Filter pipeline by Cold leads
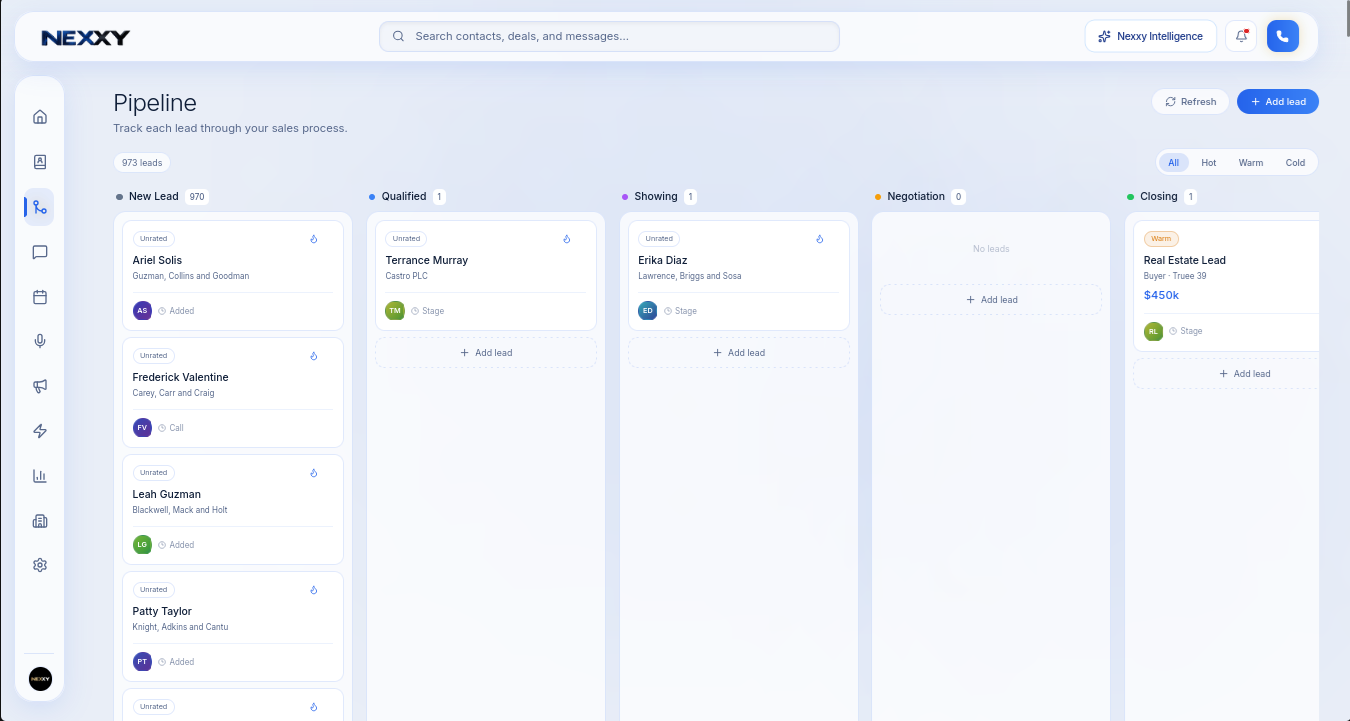The height and width of the screenshot is (721, 1350). coord(1295,163)
